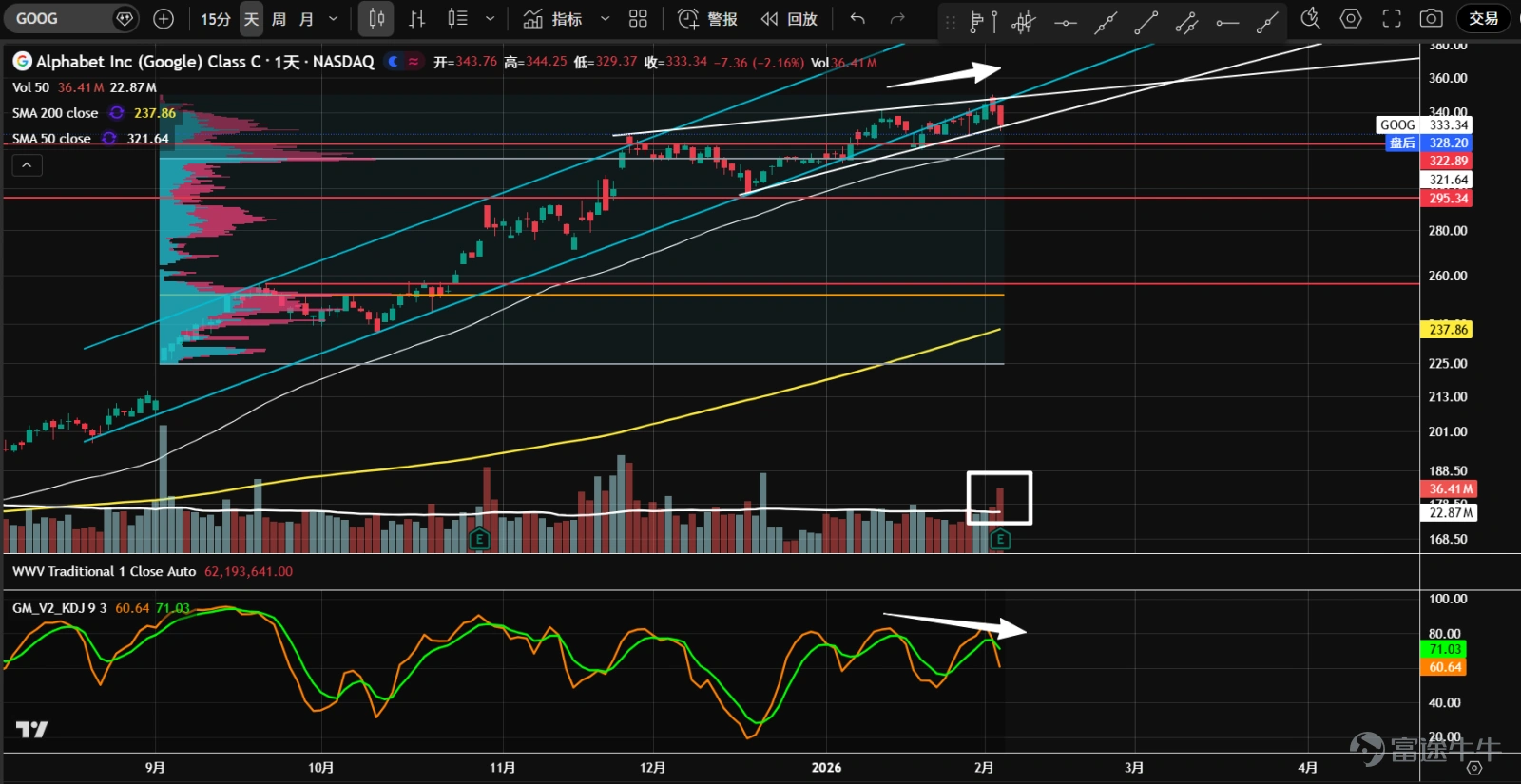Open the chart type dropdown arrow
1521x784 pixels.
[490, 18]
